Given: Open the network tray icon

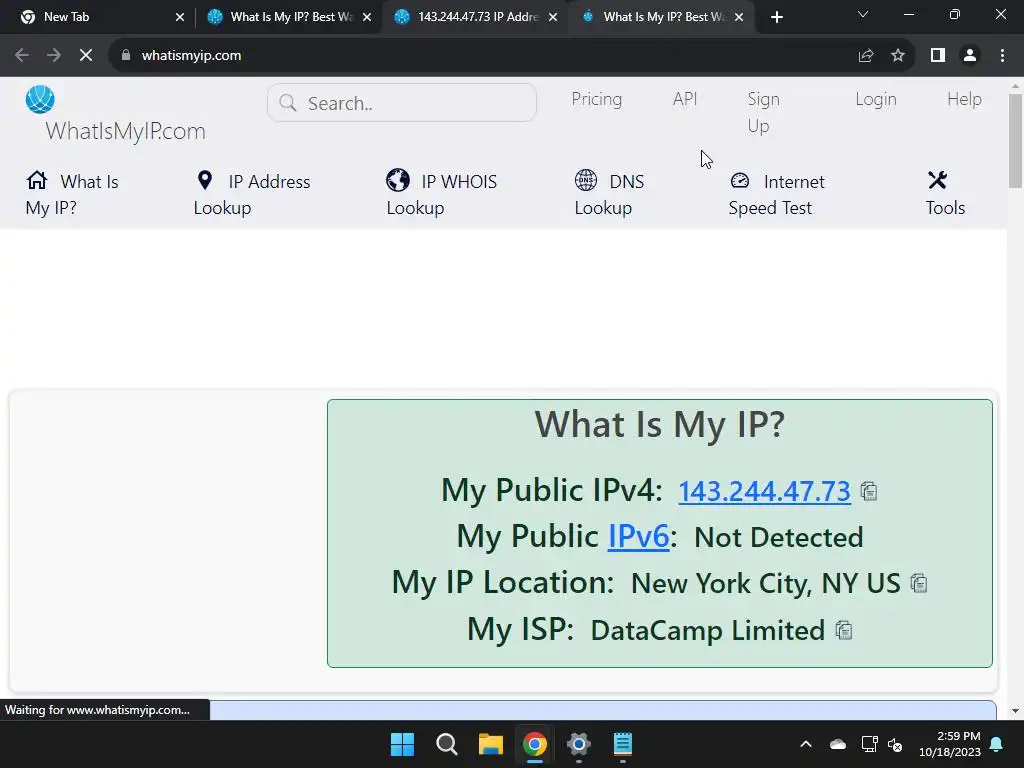Looking at the screenshot, I should point(869,744).
